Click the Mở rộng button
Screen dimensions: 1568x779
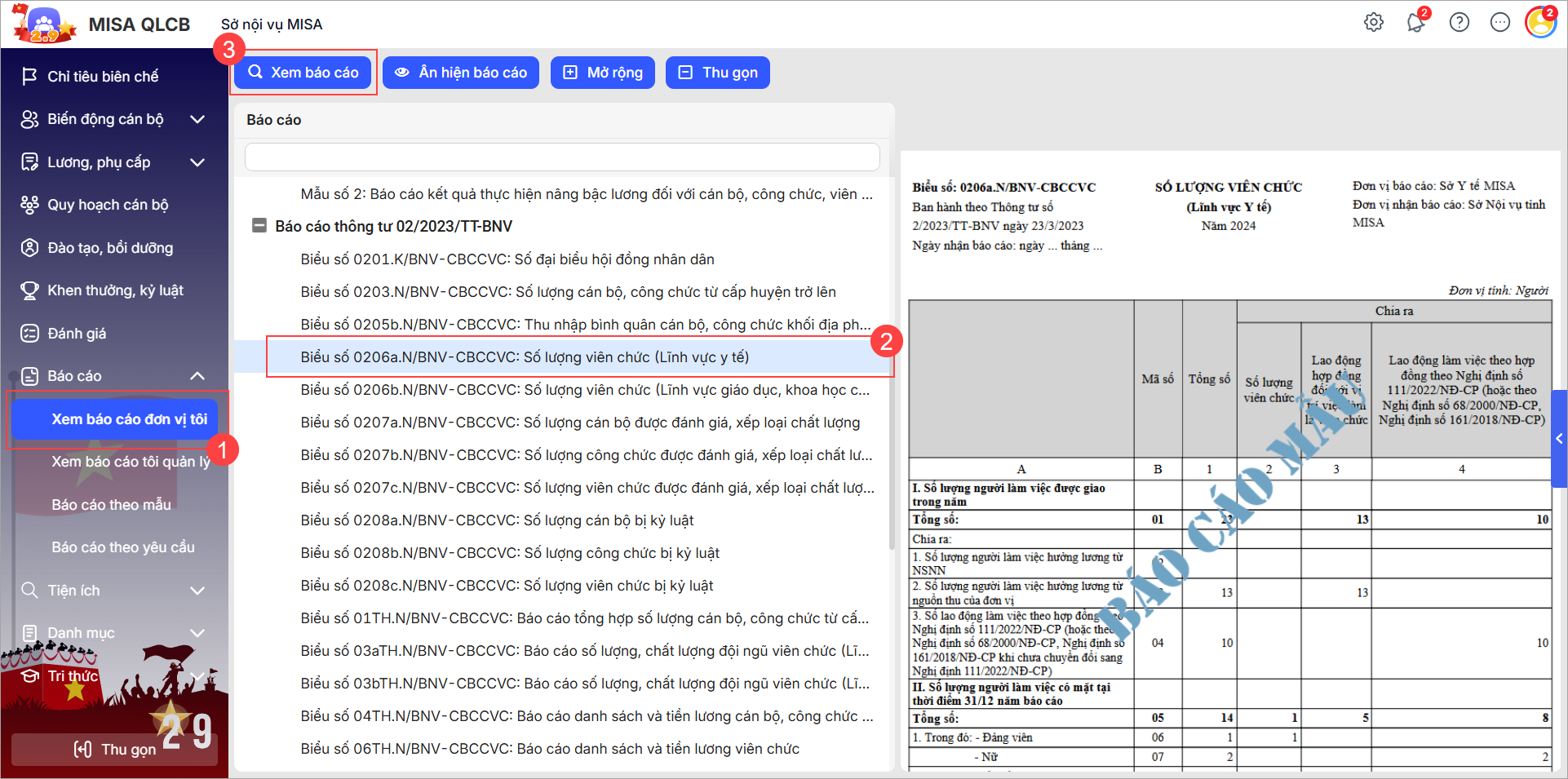(x=603, y=73)
